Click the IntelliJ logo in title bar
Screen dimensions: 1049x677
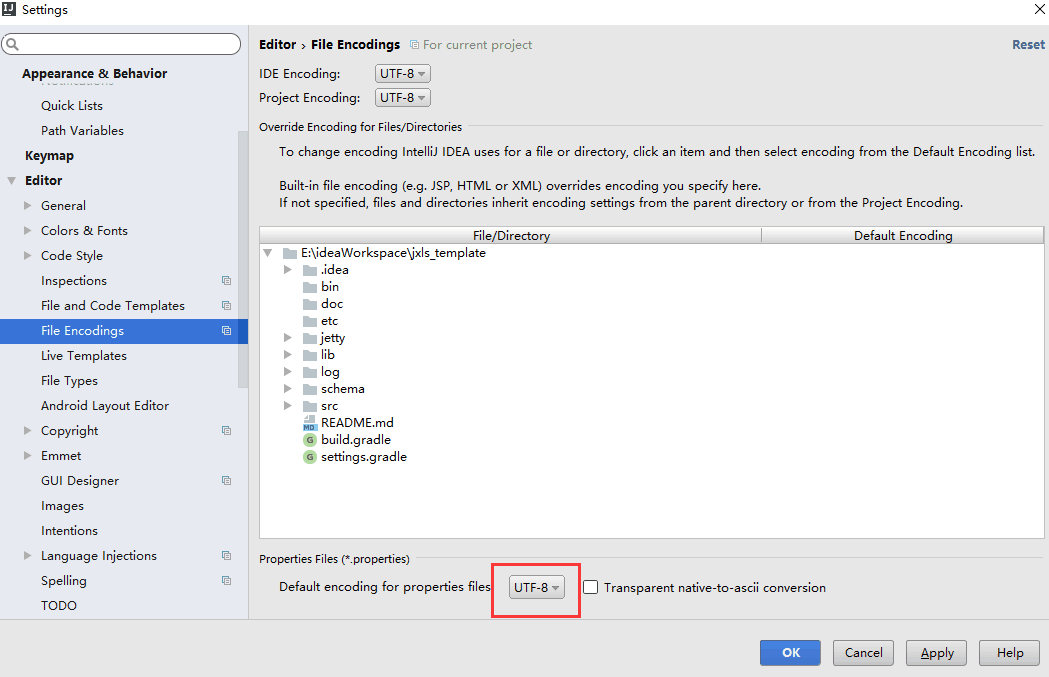[x=9, y=9]
